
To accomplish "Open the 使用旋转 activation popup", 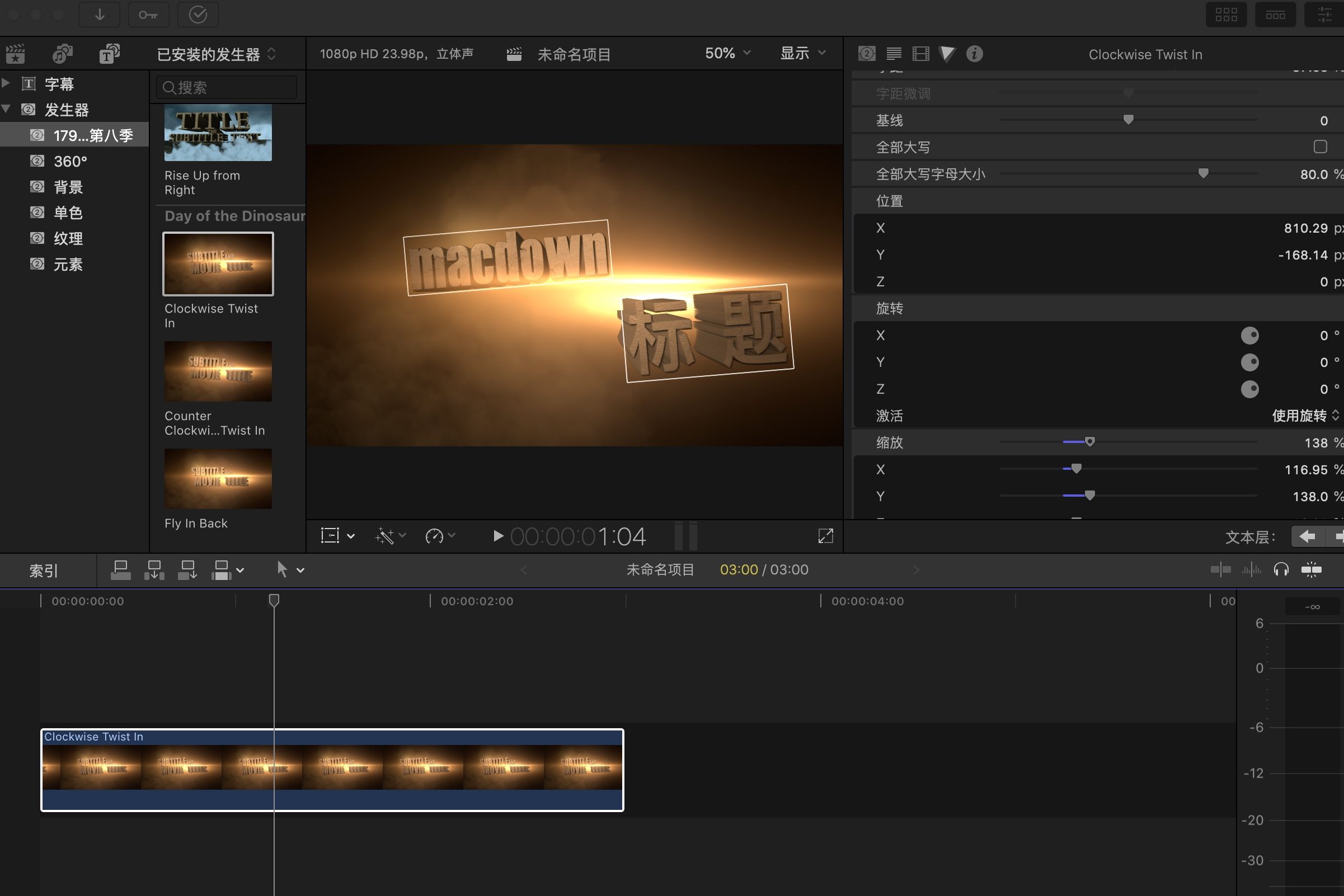I will (1305, 416).
